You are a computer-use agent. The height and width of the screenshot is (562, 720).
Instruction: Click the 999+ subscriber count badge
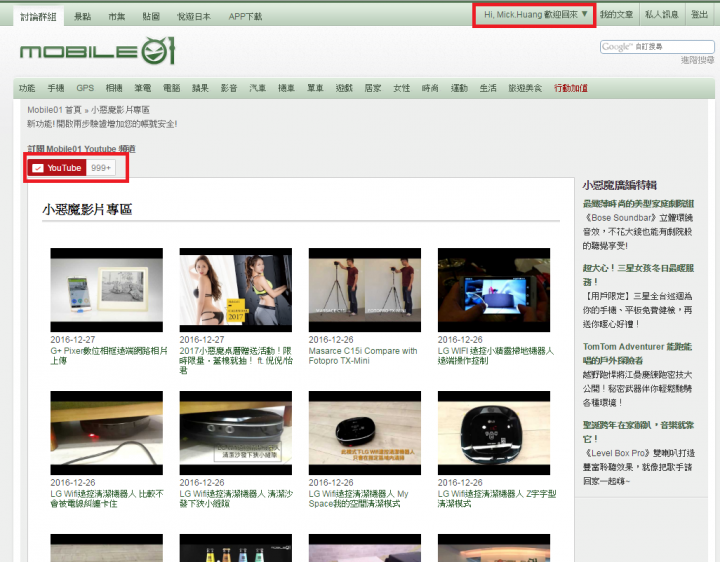pos(101,168)
